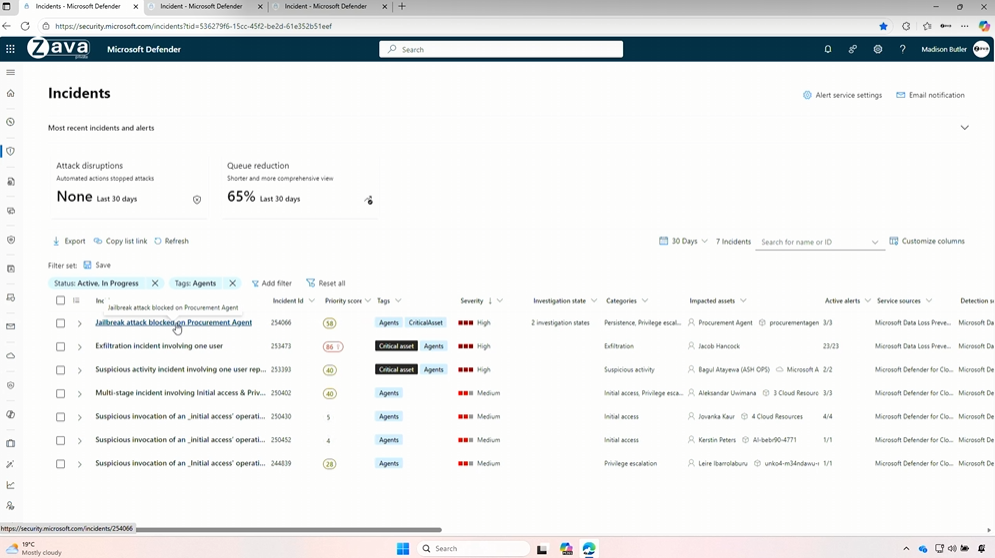995x558 pixels.
Task: Open the cloud apps sidebar icon
Action: pos(10,355)
